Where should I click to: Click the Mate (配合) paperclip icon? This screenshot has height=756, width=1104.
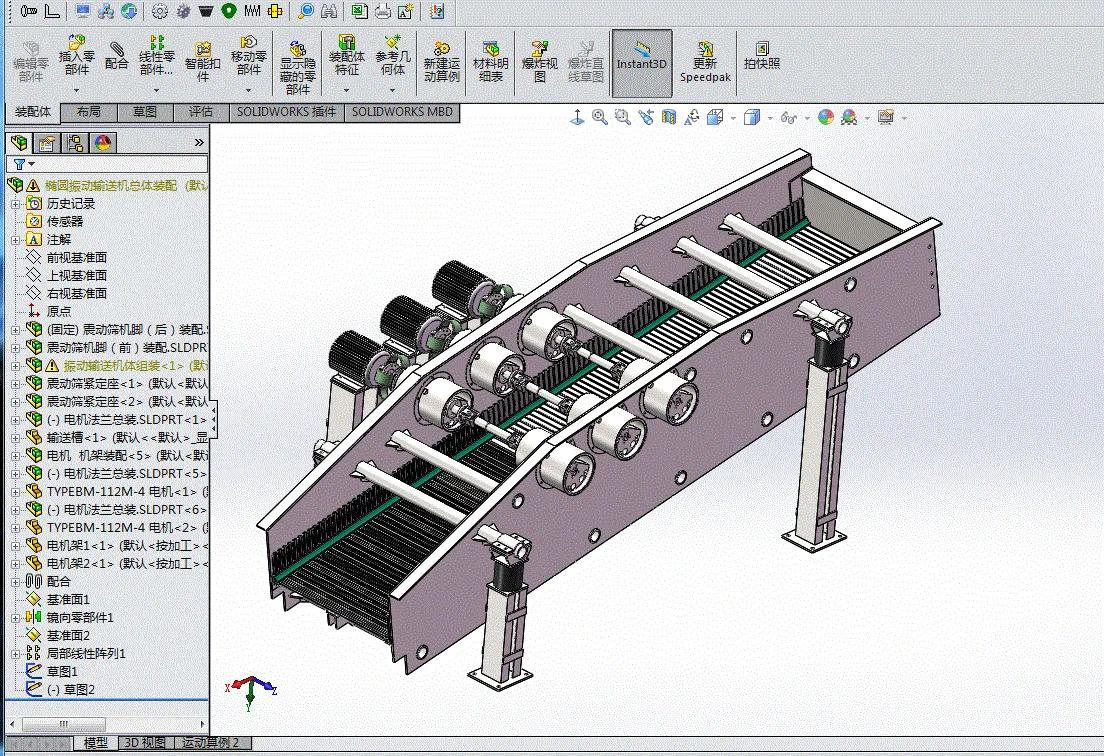tap(117, 49)
